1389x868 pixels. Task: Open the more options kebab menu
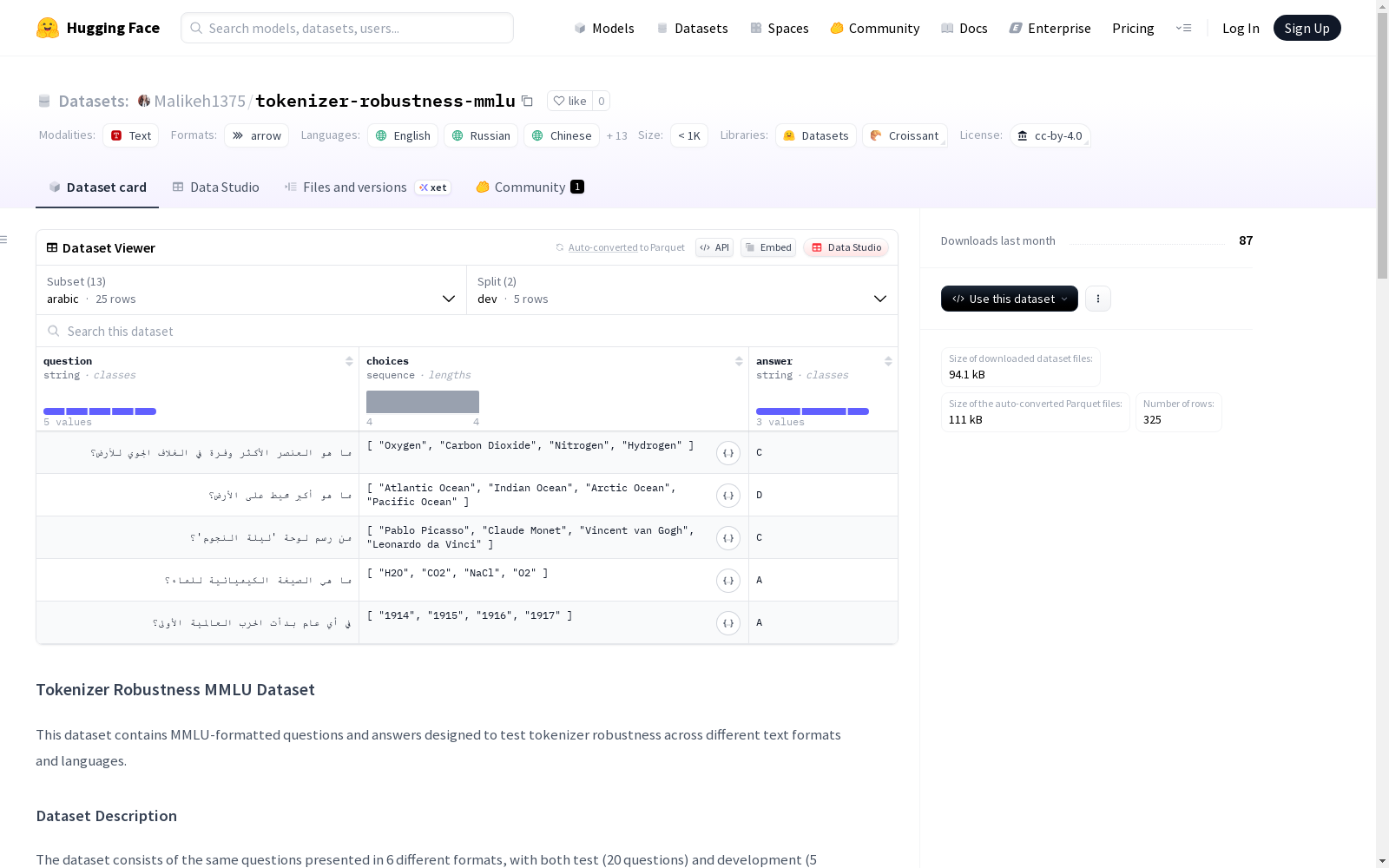[x=1098, y=299]
